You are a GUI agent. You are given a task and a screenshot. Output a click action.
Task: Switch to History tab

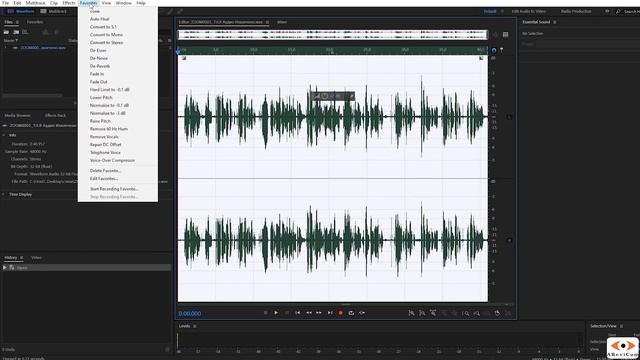(x=11, y=258)
